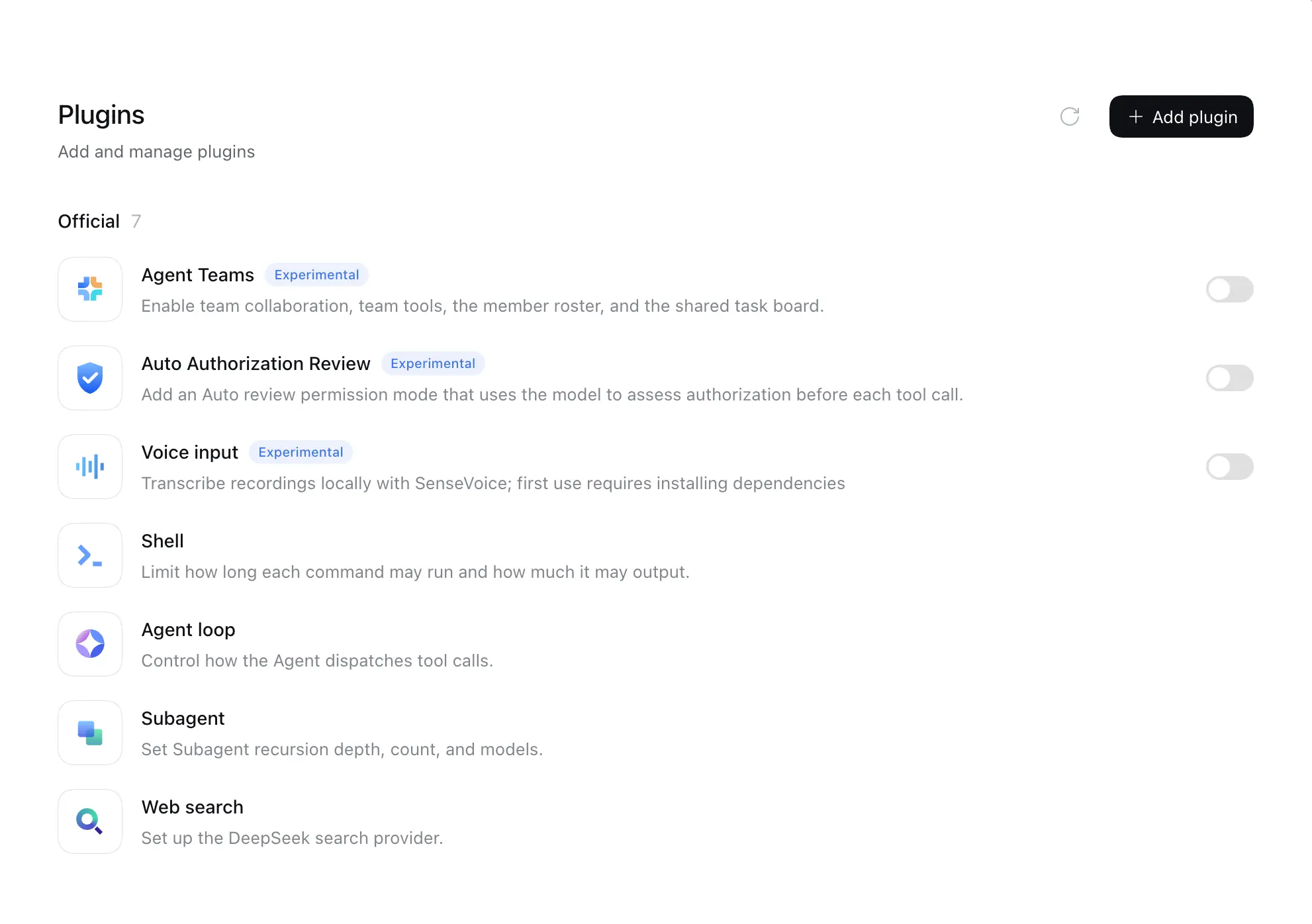1312x924 pixels.
Task: Open Web search plugin configuration
Action: coord(655,821)
